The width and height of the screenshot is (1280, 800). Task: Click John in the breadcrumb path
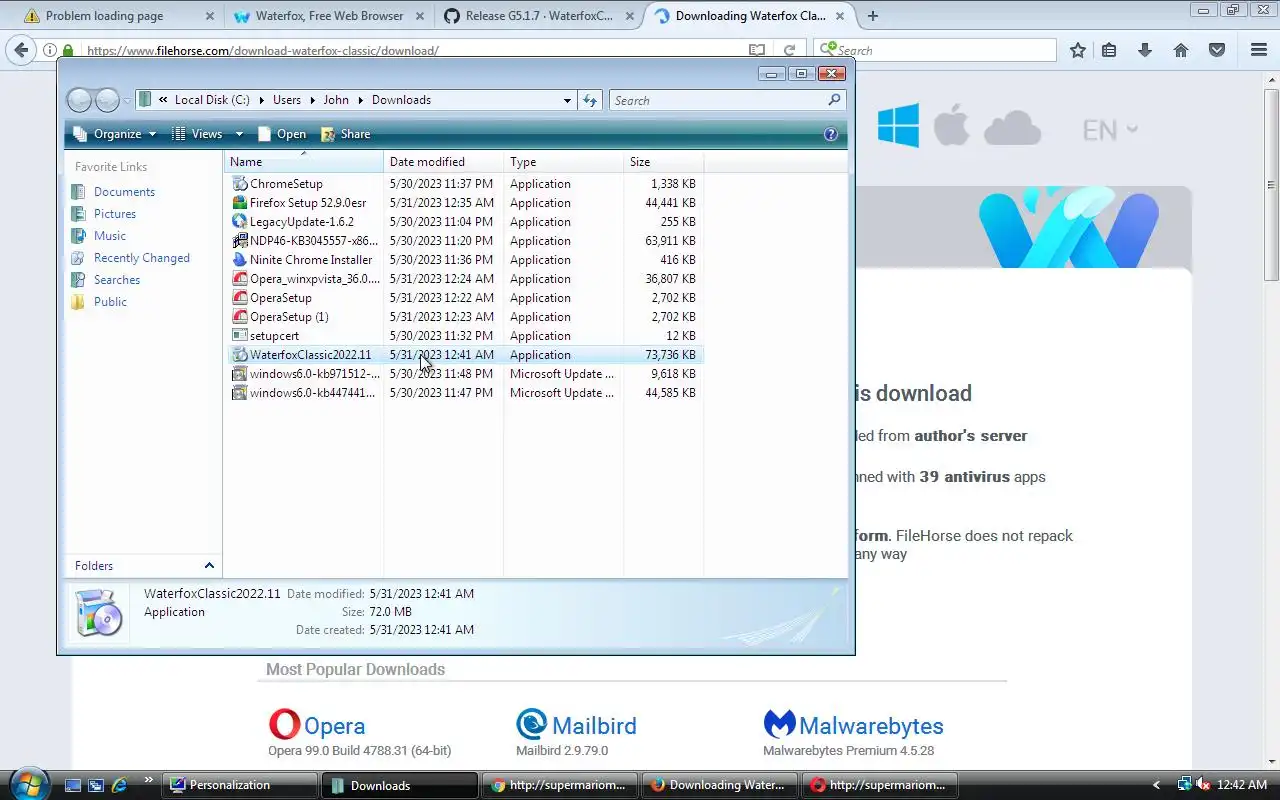pyautogui.click(x=336, y=100)
